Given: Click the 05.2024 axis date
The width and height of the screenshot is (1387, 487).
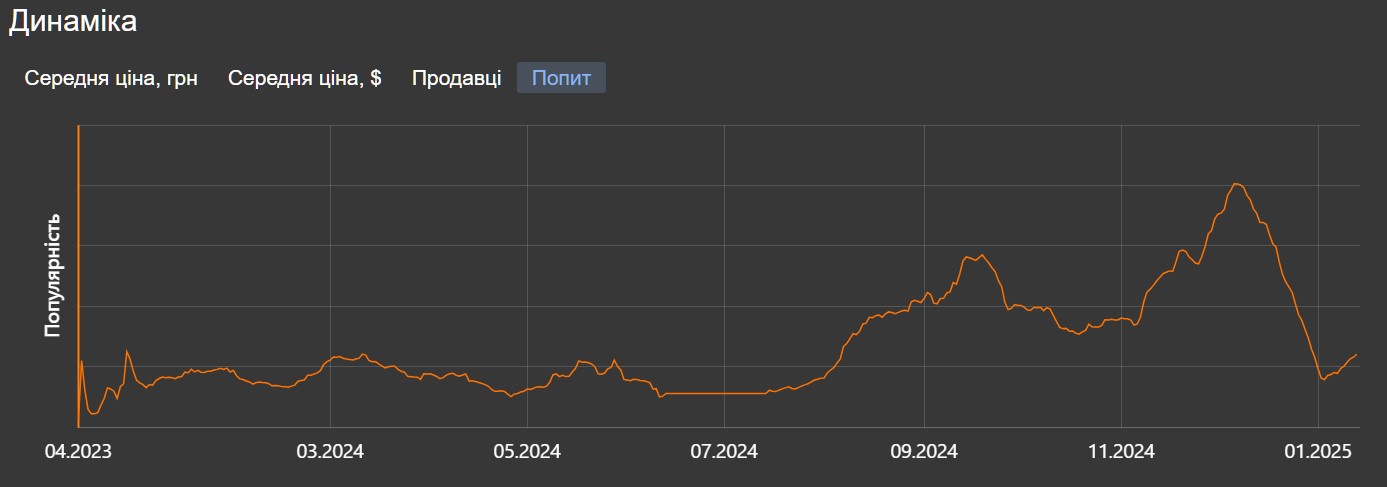Looking at the screenshot, I should (527, 452).
